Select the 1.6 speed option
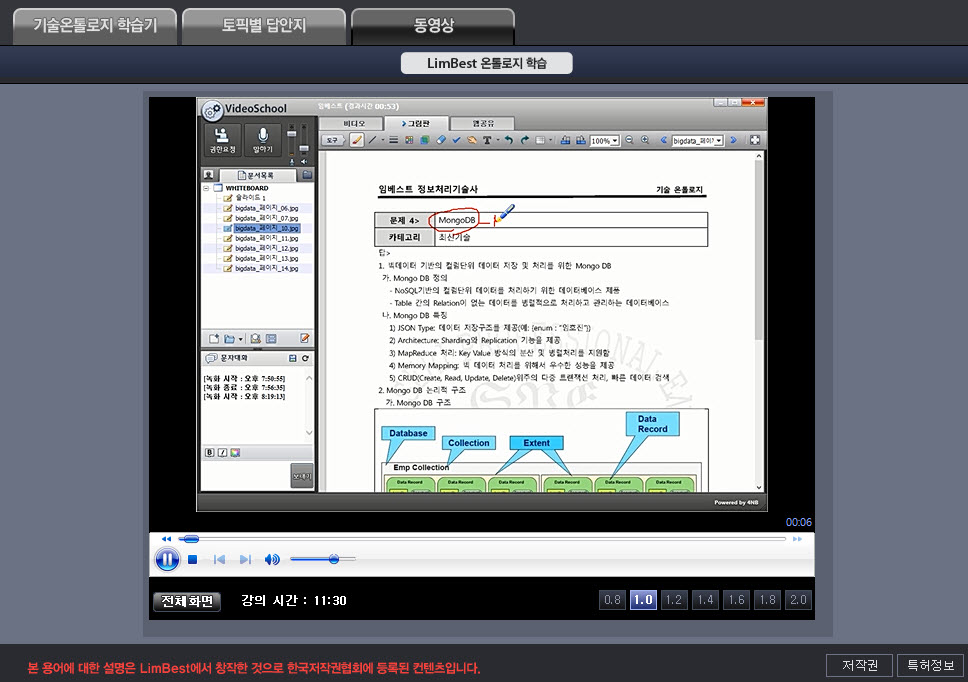Screen dimensions: 968x682 tap(736, 600)
